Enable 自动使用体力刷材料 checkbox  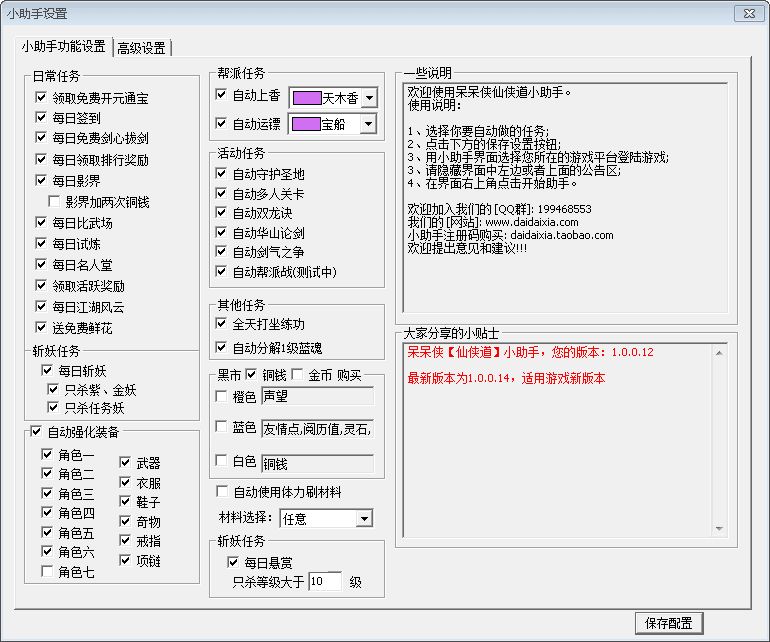point(222,492)
